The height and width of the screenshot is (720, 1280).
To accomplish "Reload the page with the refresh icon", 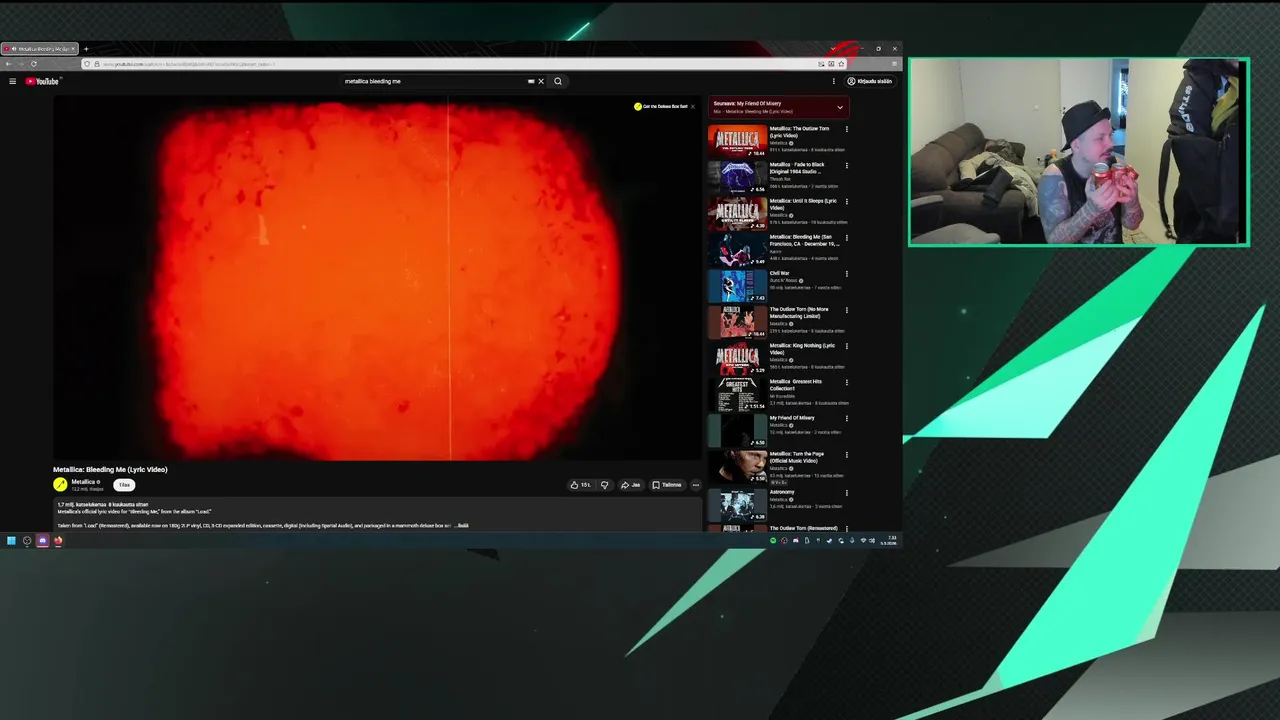I will (33, 64).
